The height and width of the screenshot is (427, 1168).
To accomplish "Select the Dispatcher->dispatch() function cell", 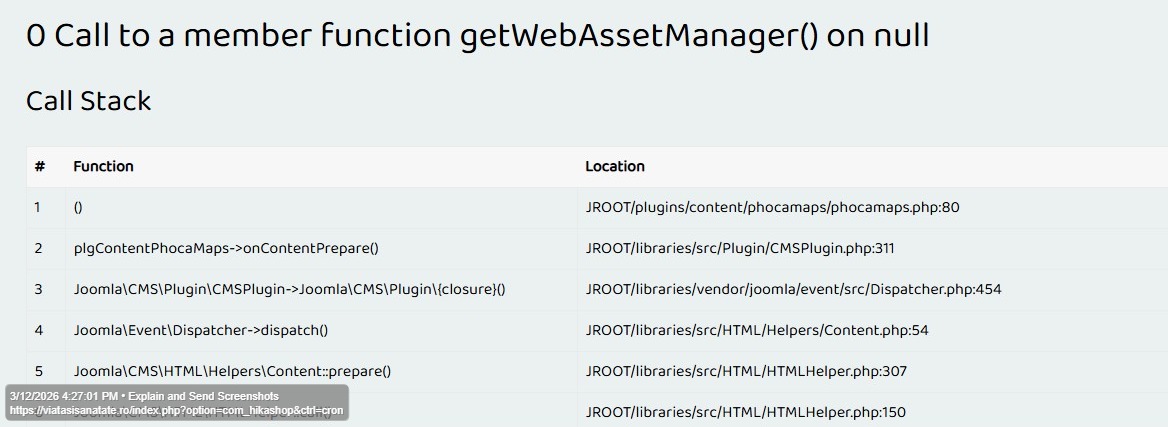I will (x=200, y=330).
